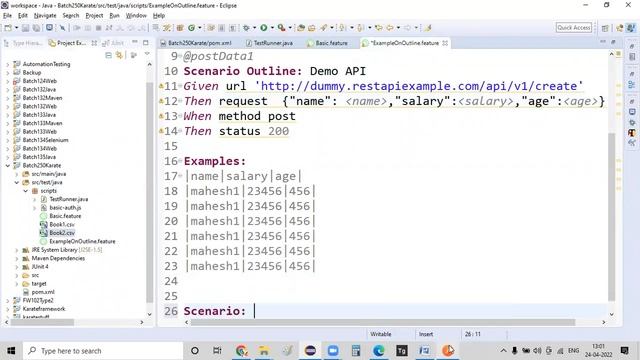Screen dimensions: 640x360
Task: Click the Forward navigation arrow icon
Action: coord(407,28)
